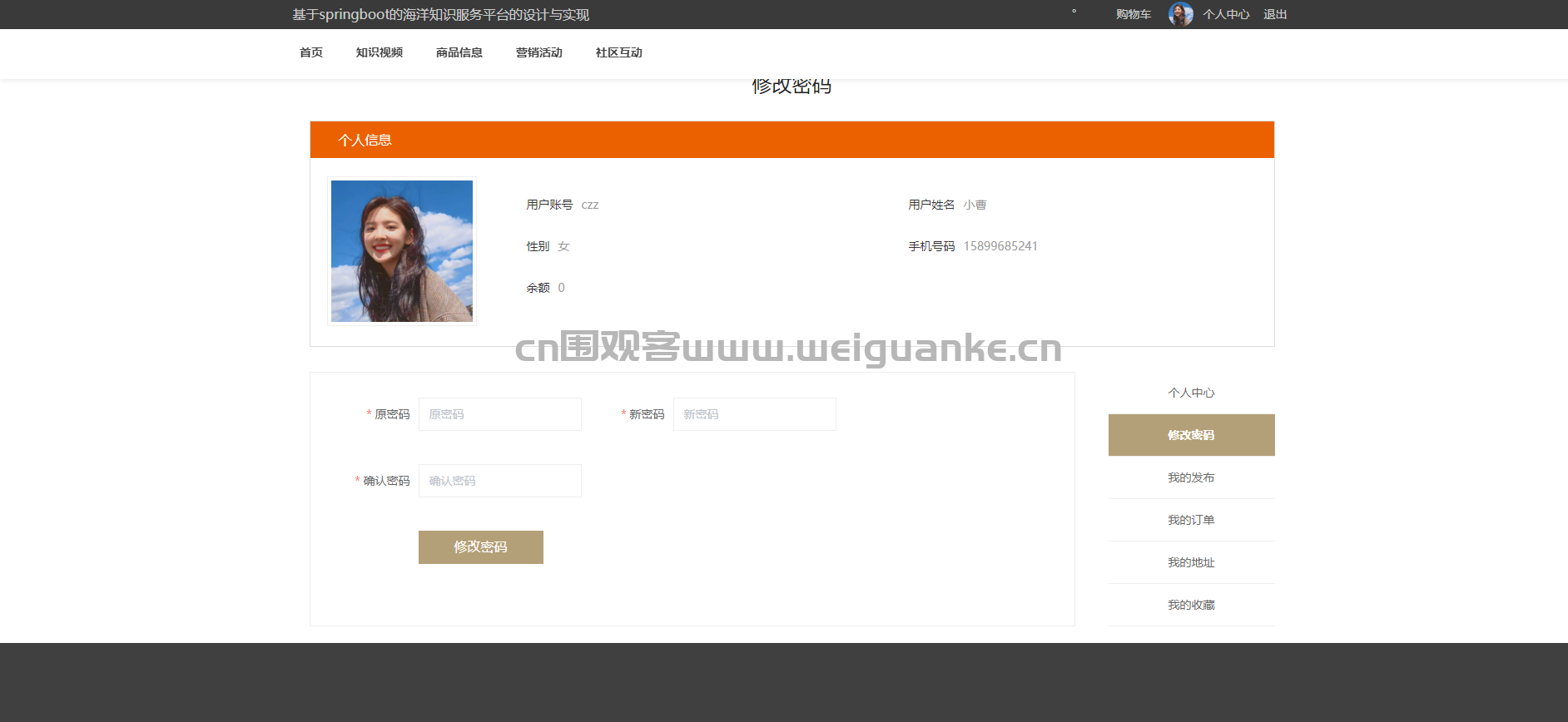Viewport: 1568px width, 722px height.
Task: Click the site title in header
Action: [x=441, y=14]
